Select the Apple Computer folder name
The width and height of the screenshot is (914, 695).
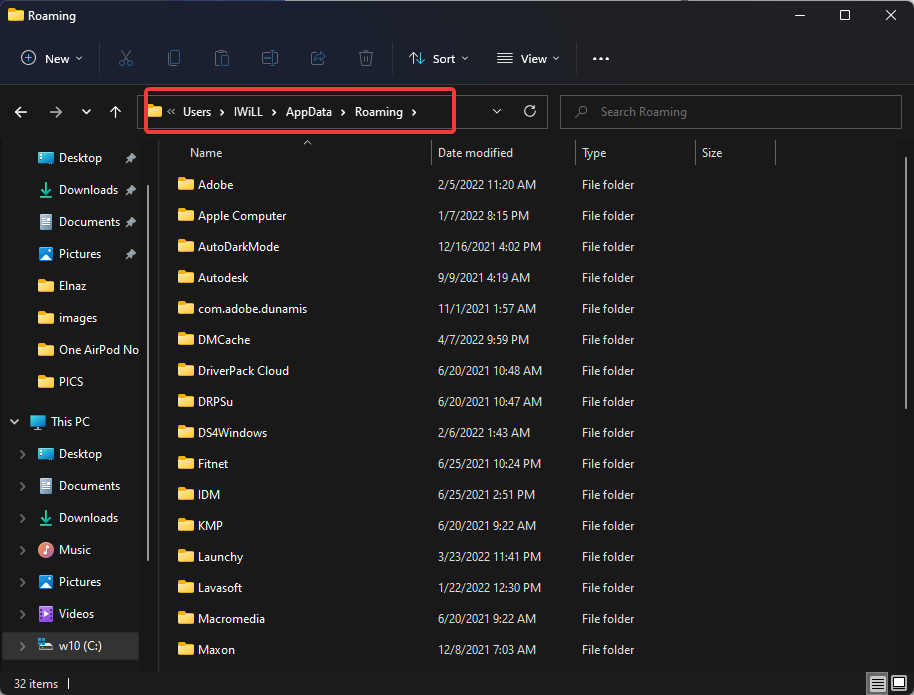[x=242, y=216]
